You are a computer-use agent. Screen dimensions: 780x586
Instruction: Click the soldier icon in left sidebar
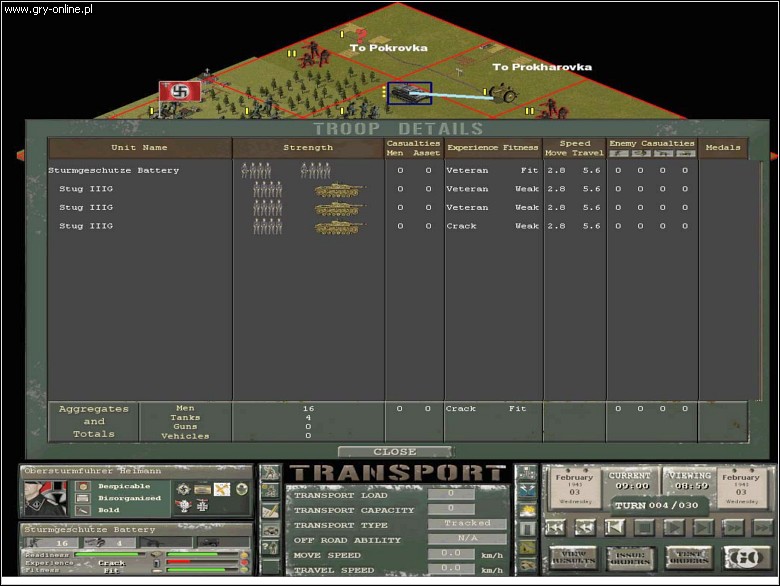point(270,473)
